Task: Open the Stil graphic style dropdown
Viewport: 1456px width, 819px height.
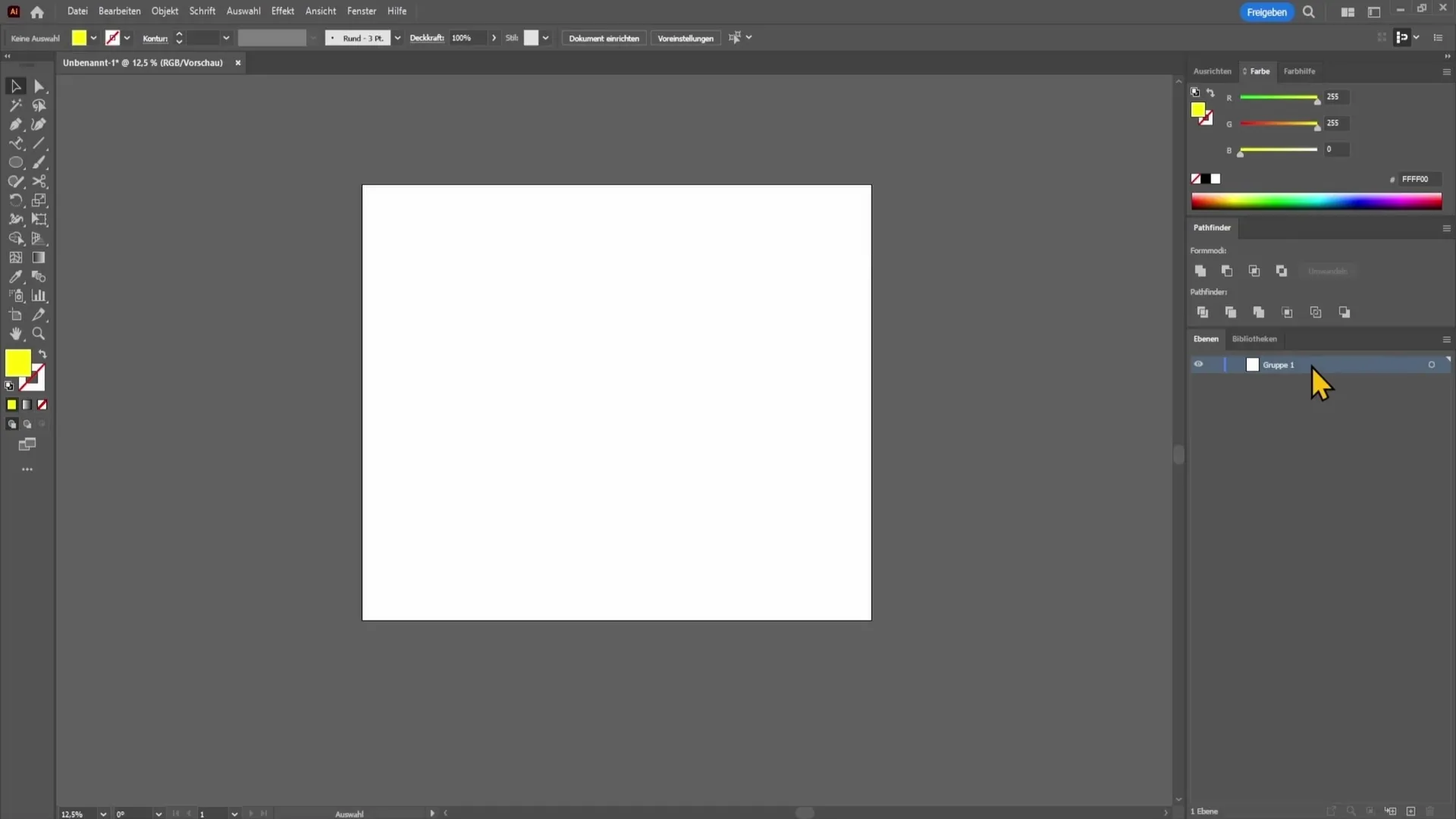Action: (545, 38)
